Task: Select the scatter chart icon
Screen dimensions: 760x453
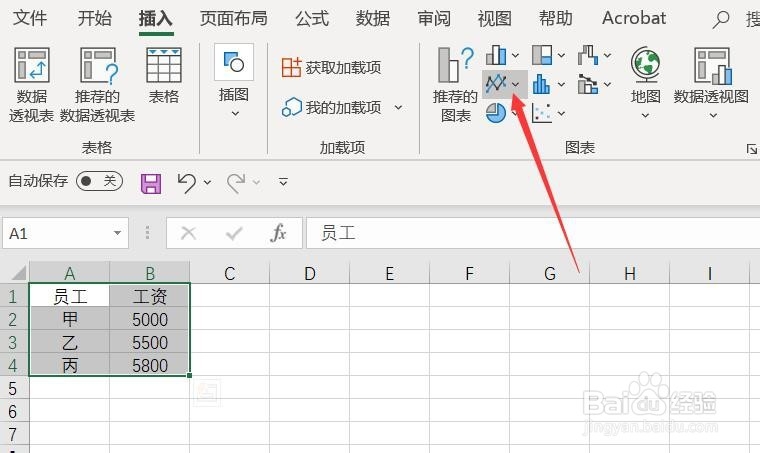Action: tap(541, 113)
